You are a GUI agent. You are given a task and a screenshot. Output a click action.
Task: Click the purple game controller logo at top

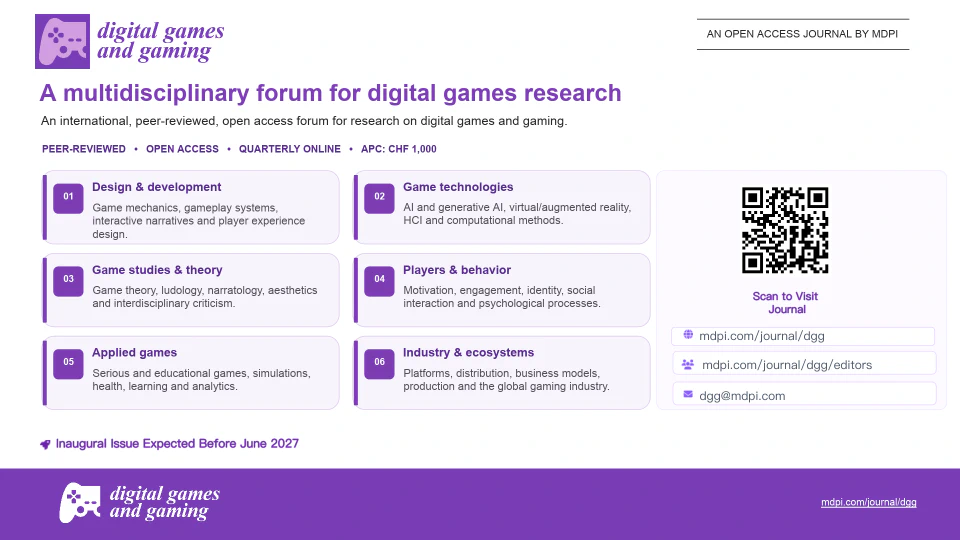click(x=62, y=42)
